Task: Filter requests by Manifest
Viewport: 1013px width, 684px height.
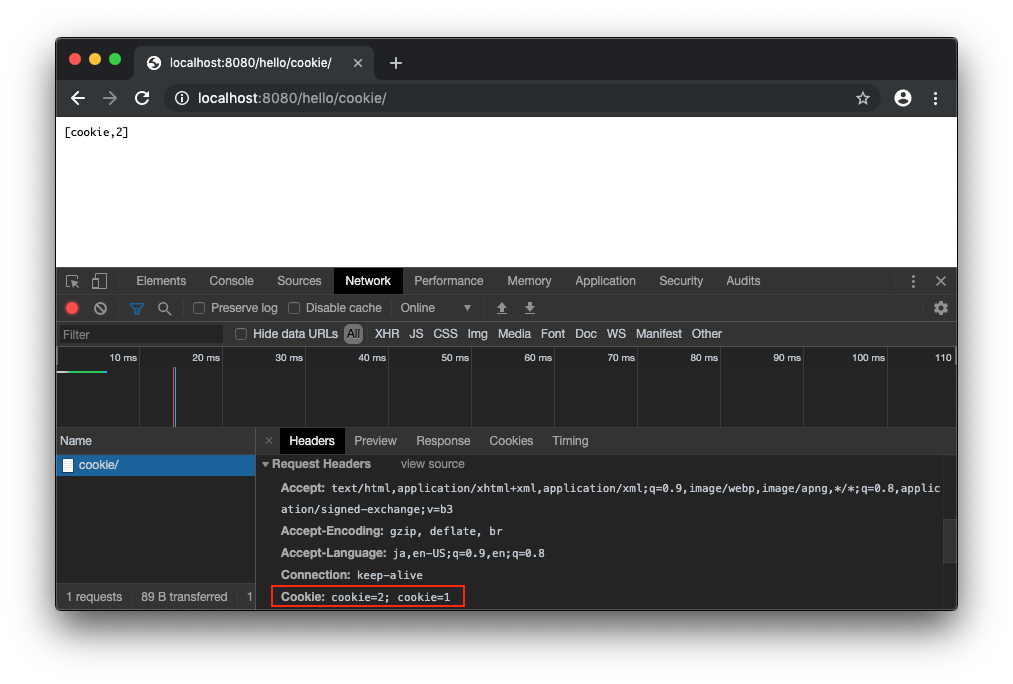Action: tap(658, 334)
